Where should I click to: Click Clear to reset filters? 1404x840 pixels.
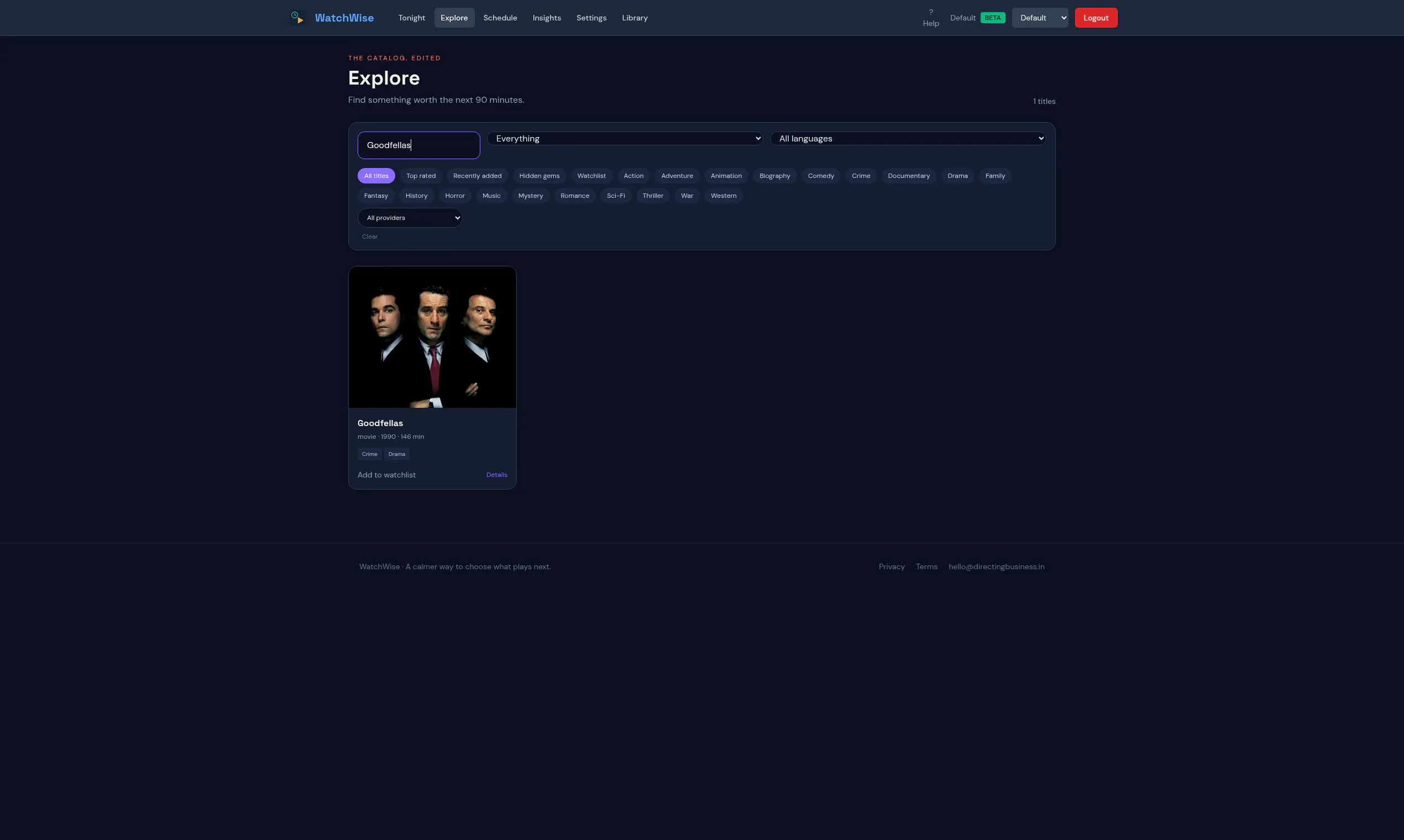click(370, 237)
